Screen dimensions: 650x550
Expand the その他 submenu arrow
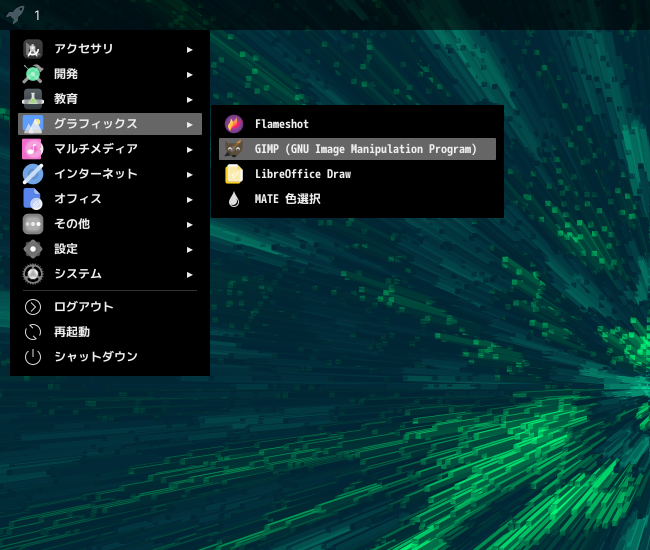189,225
